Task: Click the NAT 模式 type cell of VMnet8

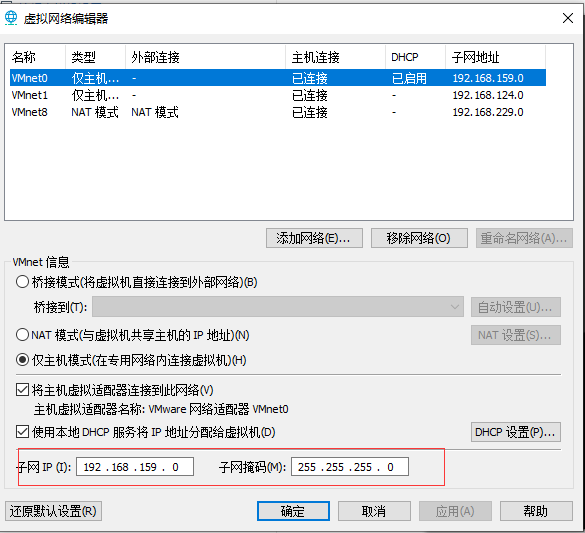Action: point(95,112)
